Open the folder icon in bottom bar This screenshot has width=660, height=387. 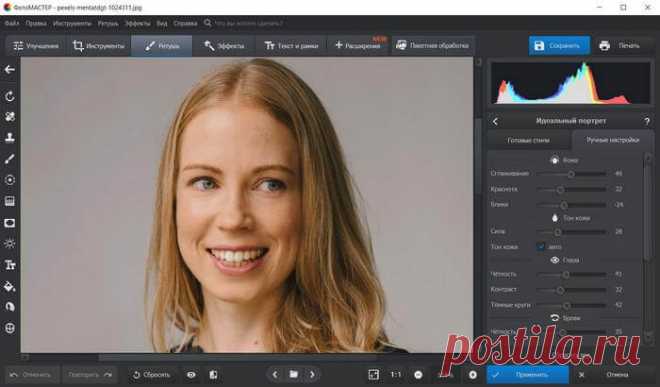(294, 374)
